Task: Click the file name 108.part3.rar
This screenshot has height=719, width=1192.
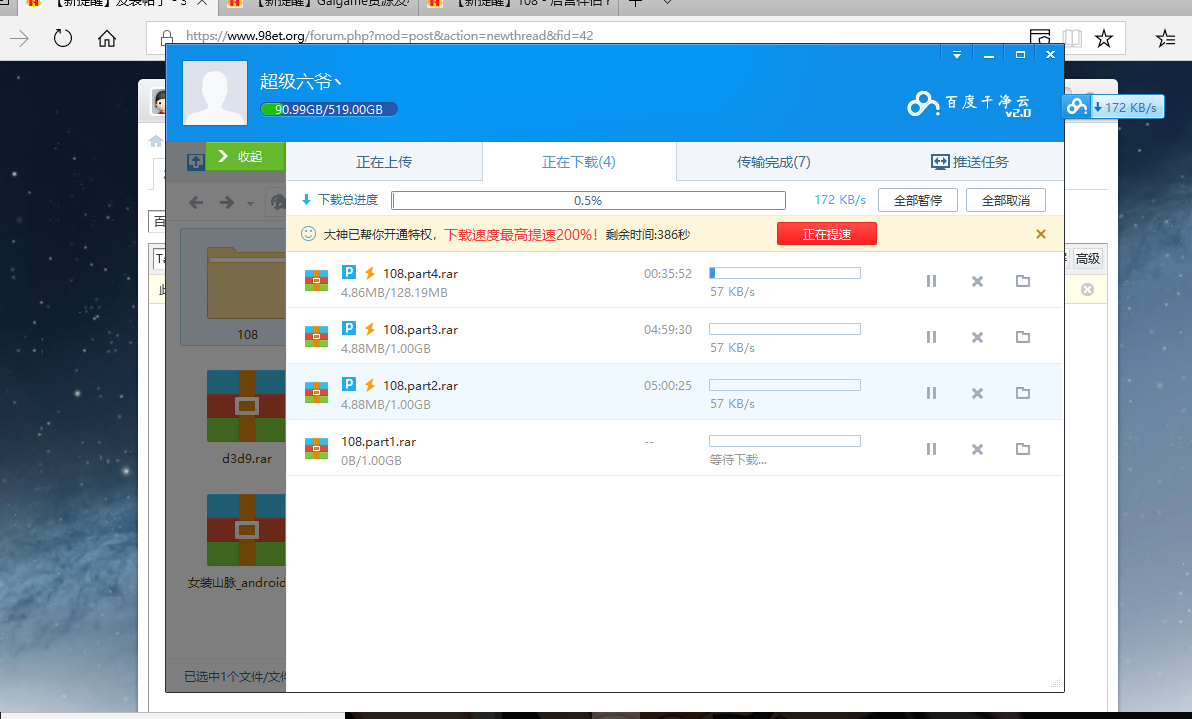Action: pos(420,330)
